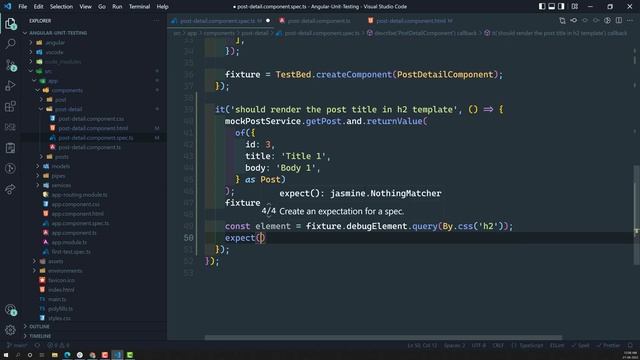The image size is (640, 360).
Task: Click the Windows Start button
Action: [6, 355]
